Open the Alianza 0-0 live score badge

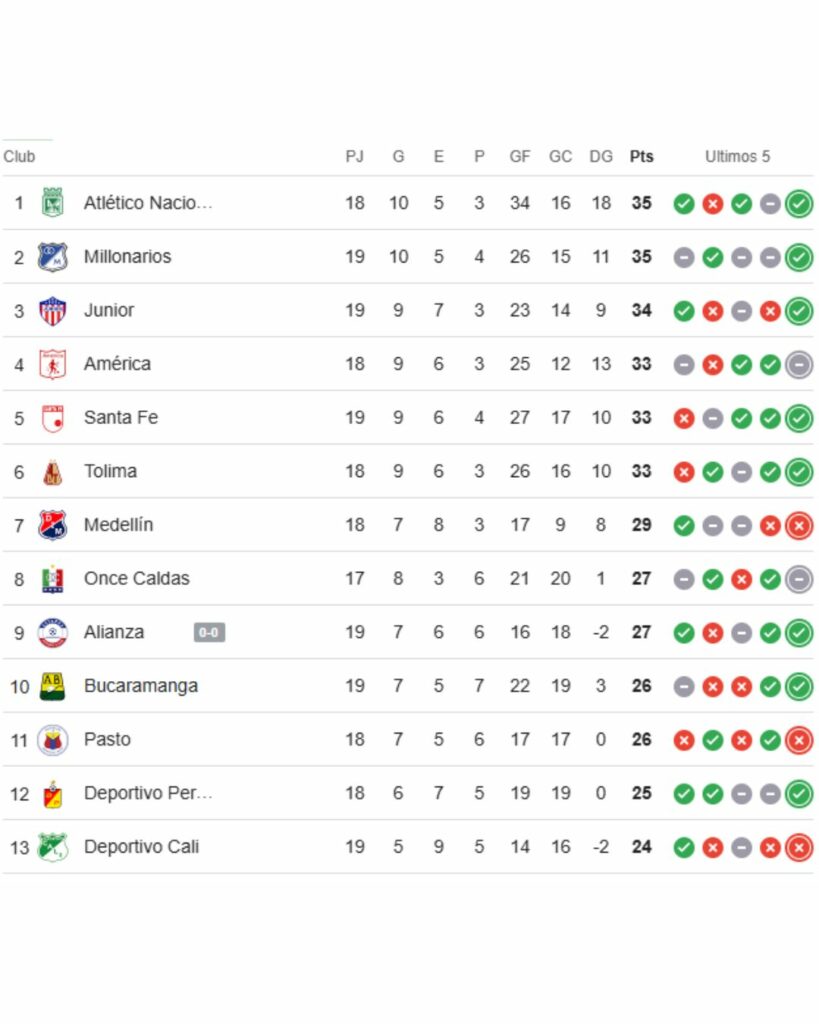(x=209, y=632)
